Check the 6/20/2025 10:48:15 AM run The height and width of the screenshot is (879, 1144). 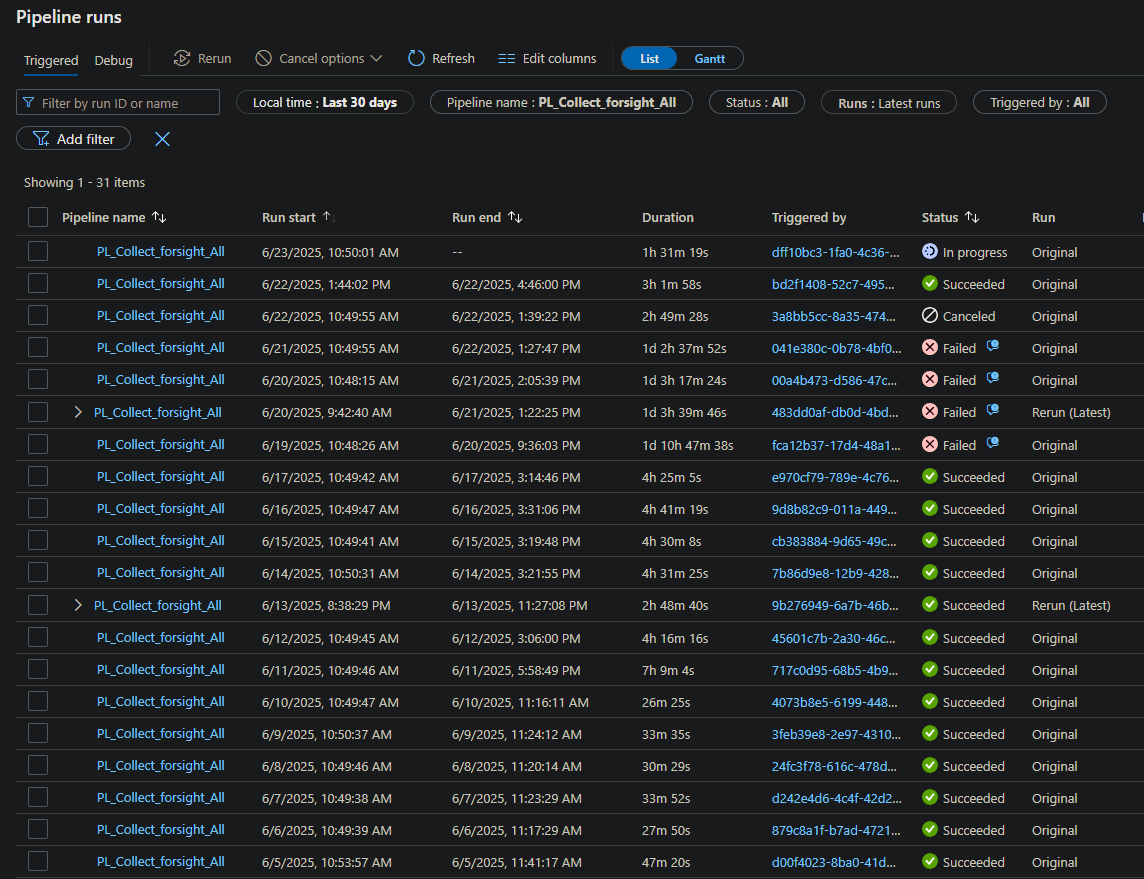pyautogui.click(x=38, y=380)
